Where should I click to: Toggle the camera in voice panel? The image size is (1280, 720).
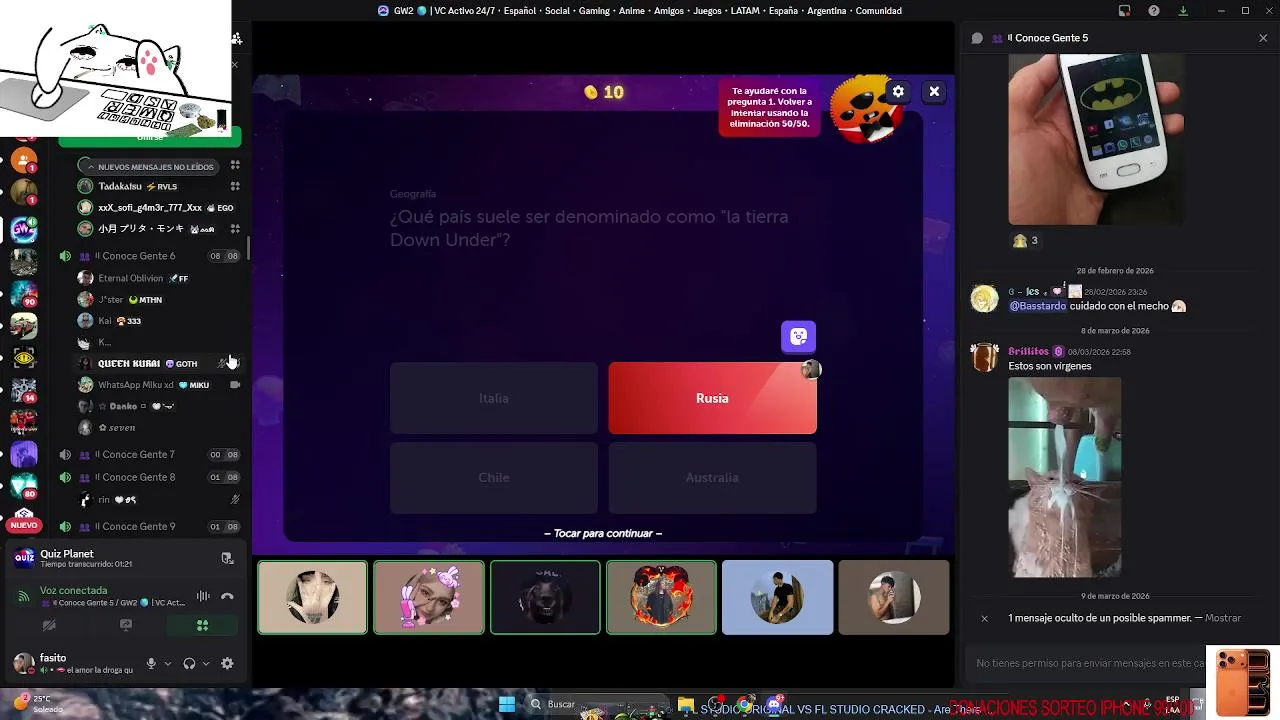pyautogui.click(x=49, y=625)
